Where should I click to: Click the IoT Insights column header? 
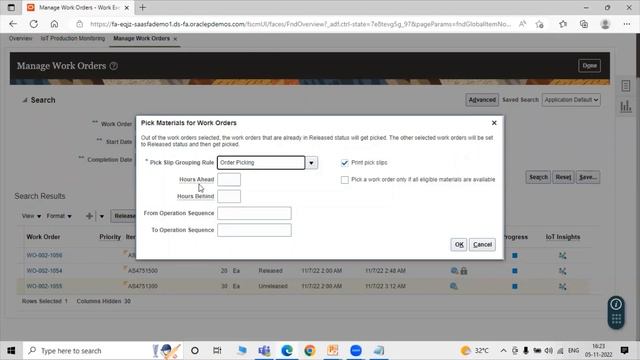coord(562,237)
